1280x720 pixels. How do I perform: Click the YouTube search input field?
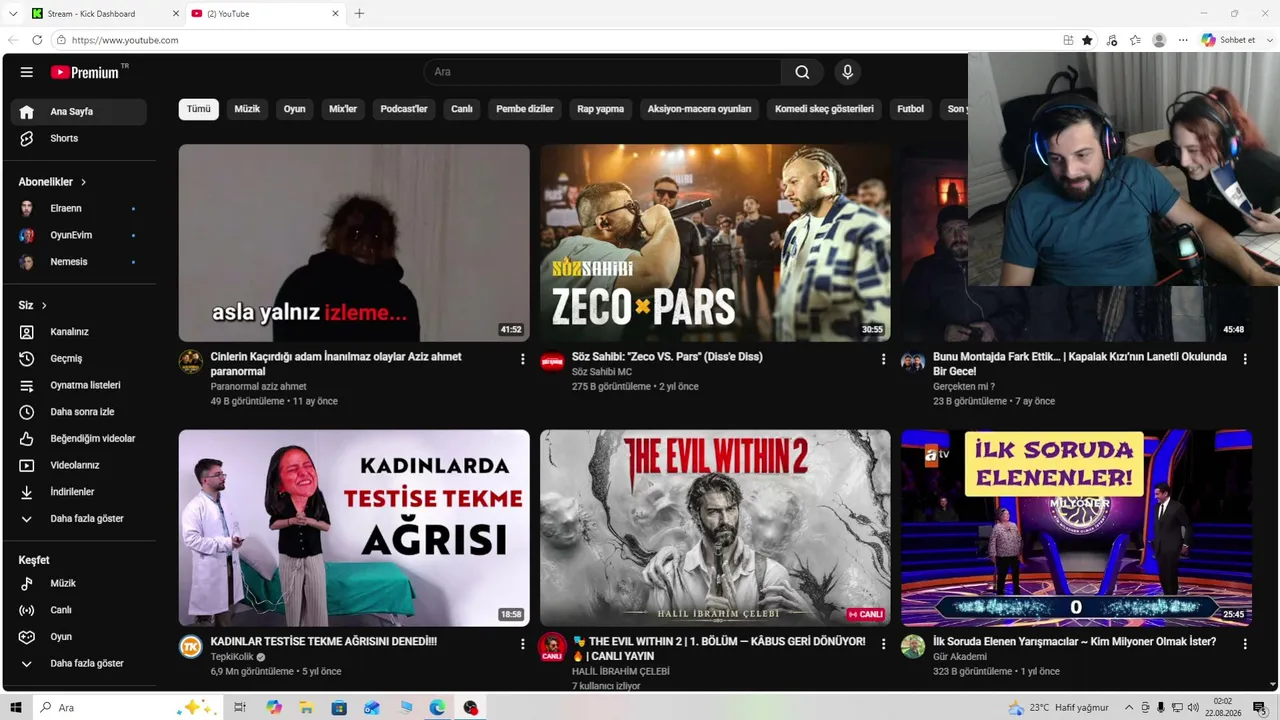coord(603,72)
